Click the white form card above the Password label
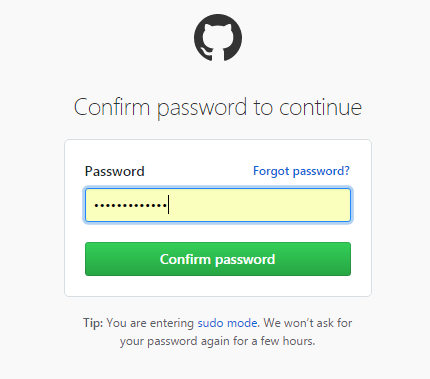Screen dimensions: 430x379 pos(218,152)
